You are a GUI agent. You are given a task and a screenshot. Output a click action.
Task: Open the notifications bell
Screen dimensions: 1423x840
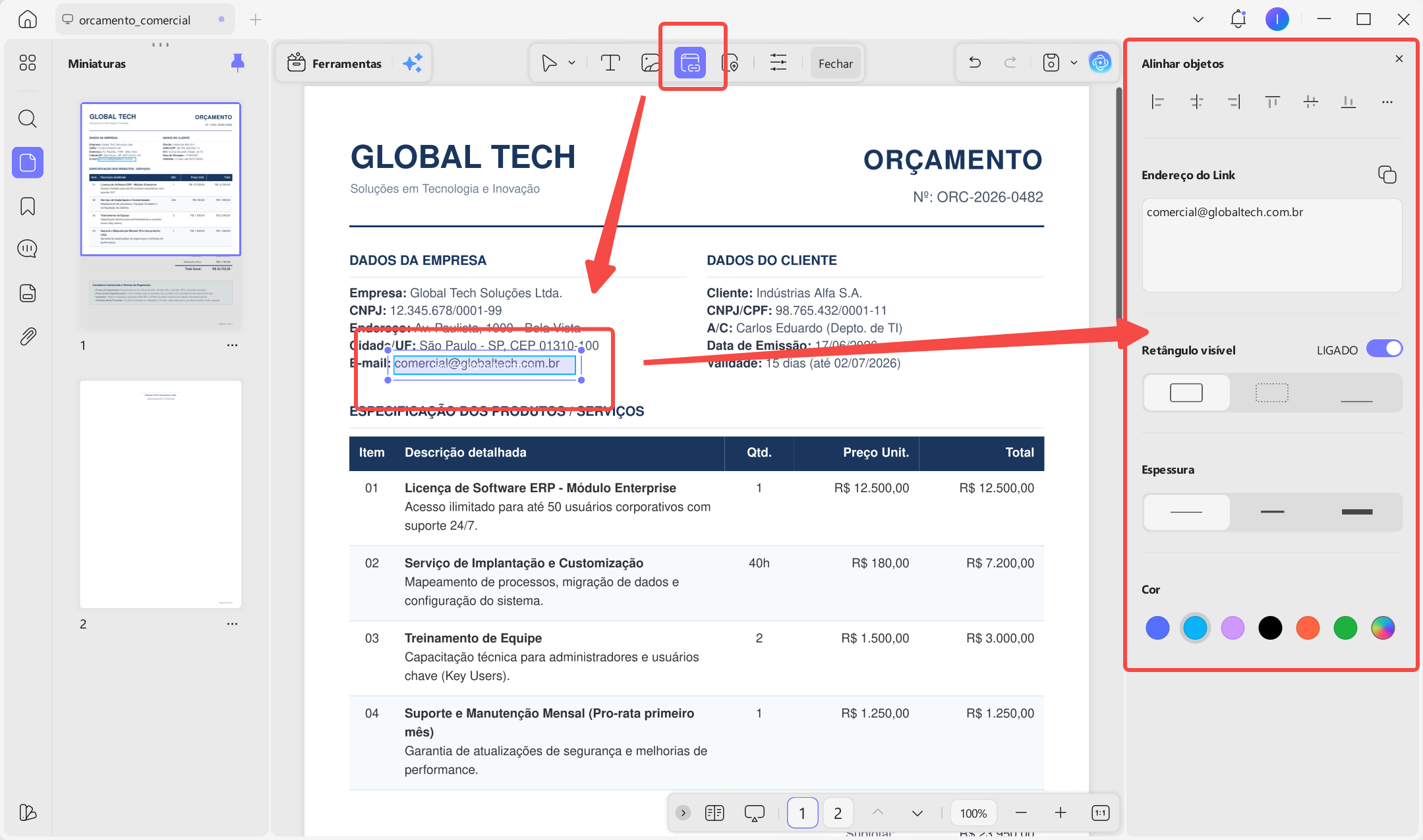[1238, 19]
